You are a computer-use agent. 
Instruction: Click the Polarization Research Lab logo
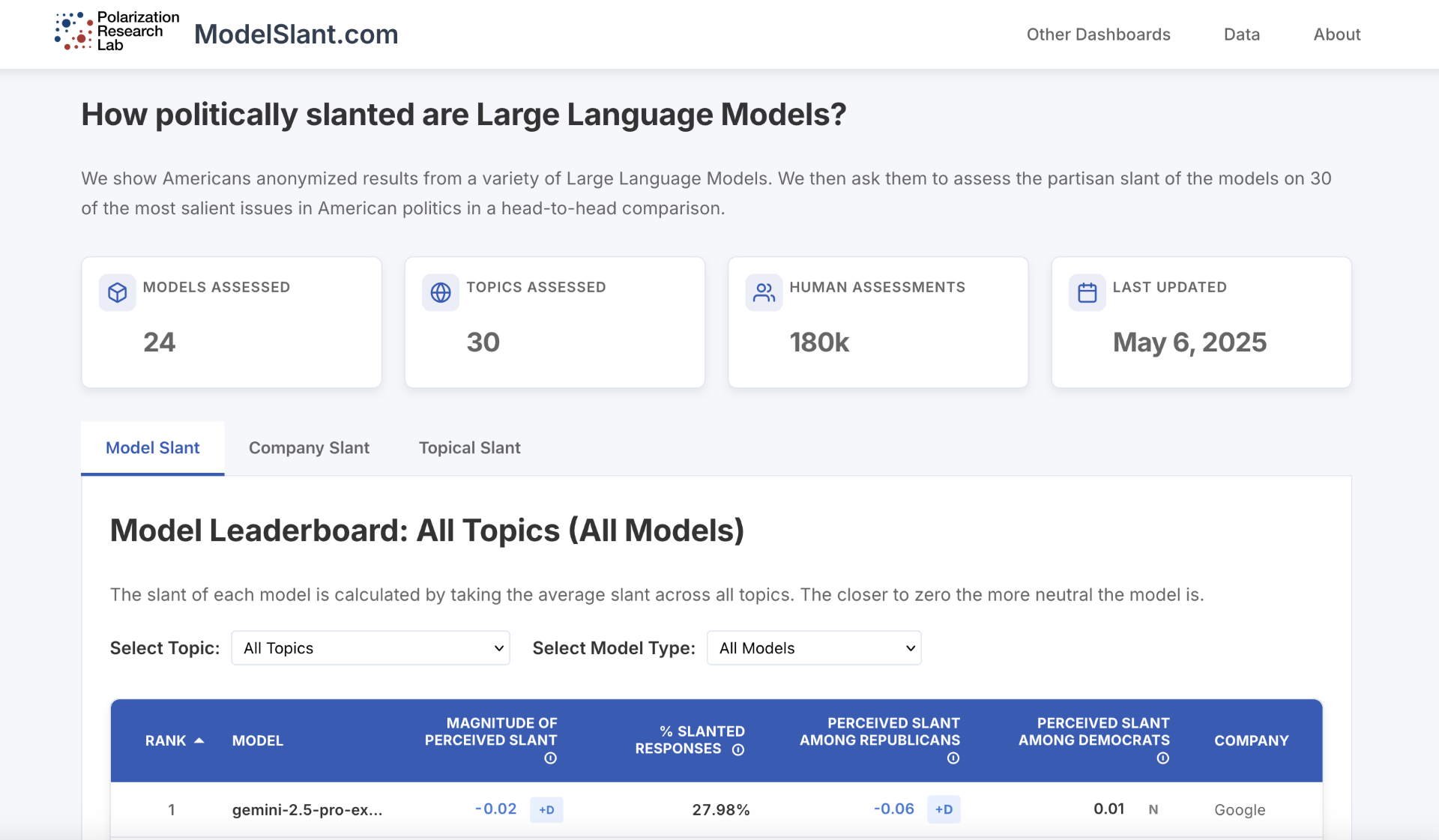tap(117, 31)
